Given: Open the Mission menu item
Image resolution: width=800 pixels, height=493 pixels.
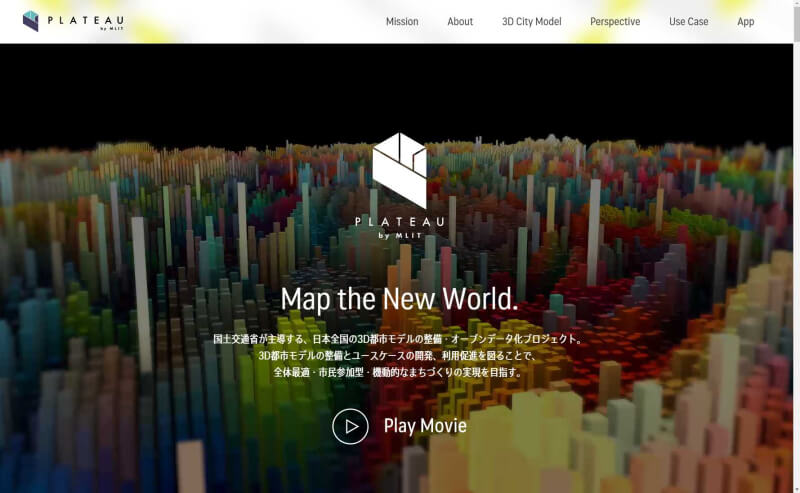Looking at the screenshot, I should point(402,22).
